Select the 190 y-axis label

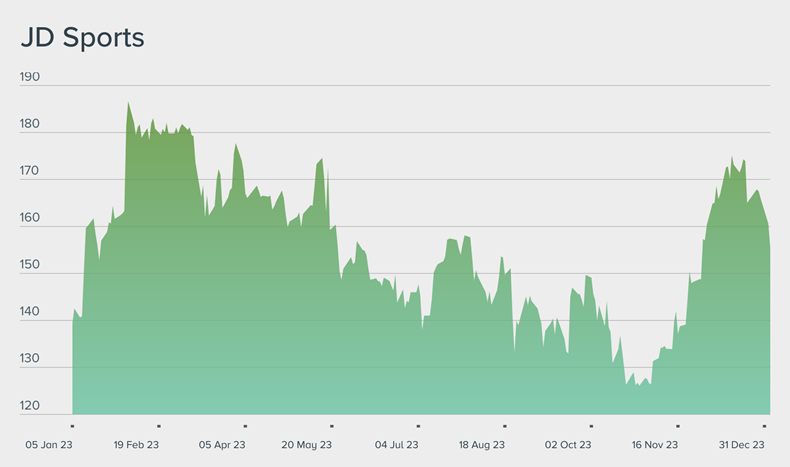[30, 77]
